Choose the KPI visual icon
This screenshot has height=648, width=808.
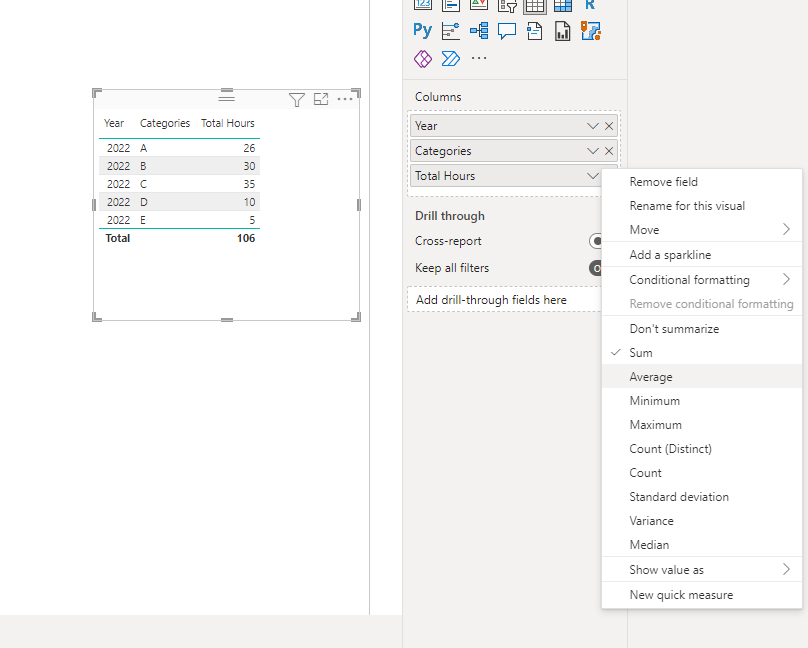pos(479,5)
